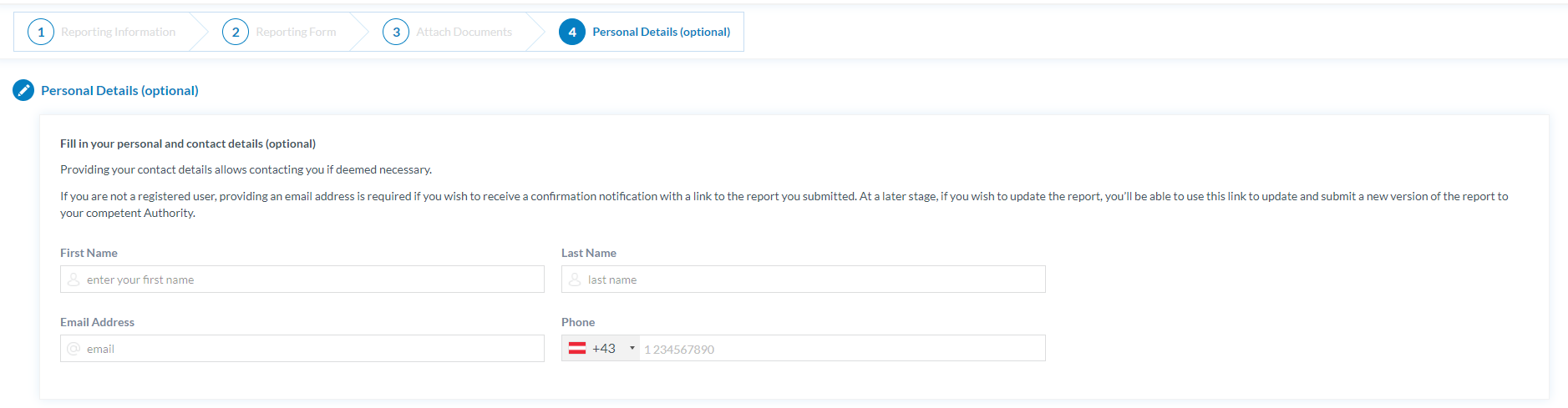Viewport: 1568px width, 408px height.
Task: Go to Reporting Information step
Action: [x=118, y=32]
